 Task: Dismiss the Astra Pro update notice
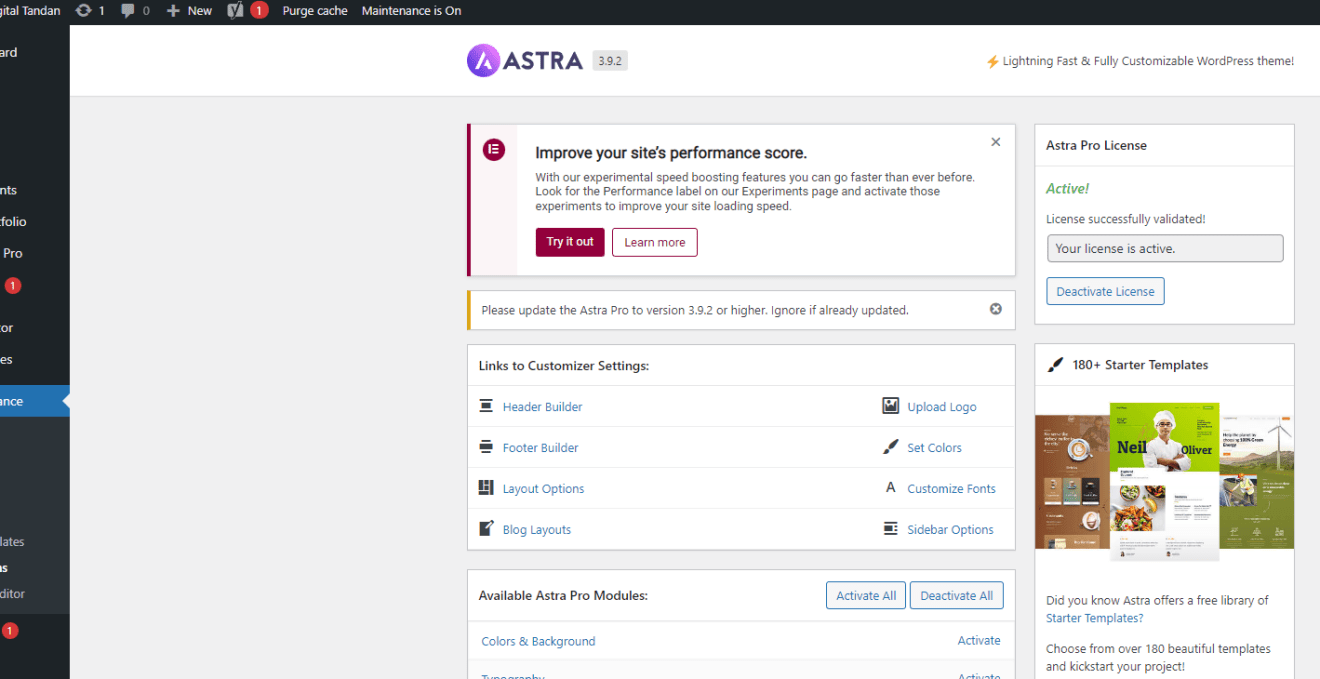995,309
